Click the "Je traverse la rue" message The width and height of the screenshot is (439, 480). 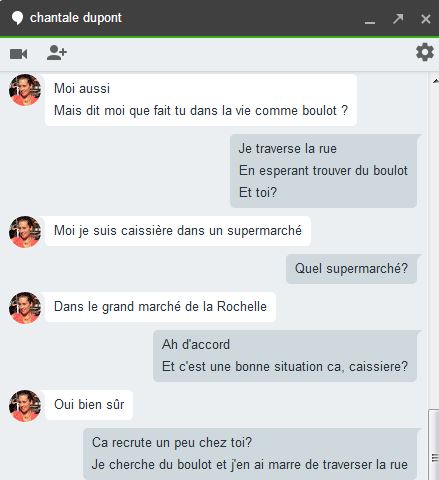tap(287, 149)
